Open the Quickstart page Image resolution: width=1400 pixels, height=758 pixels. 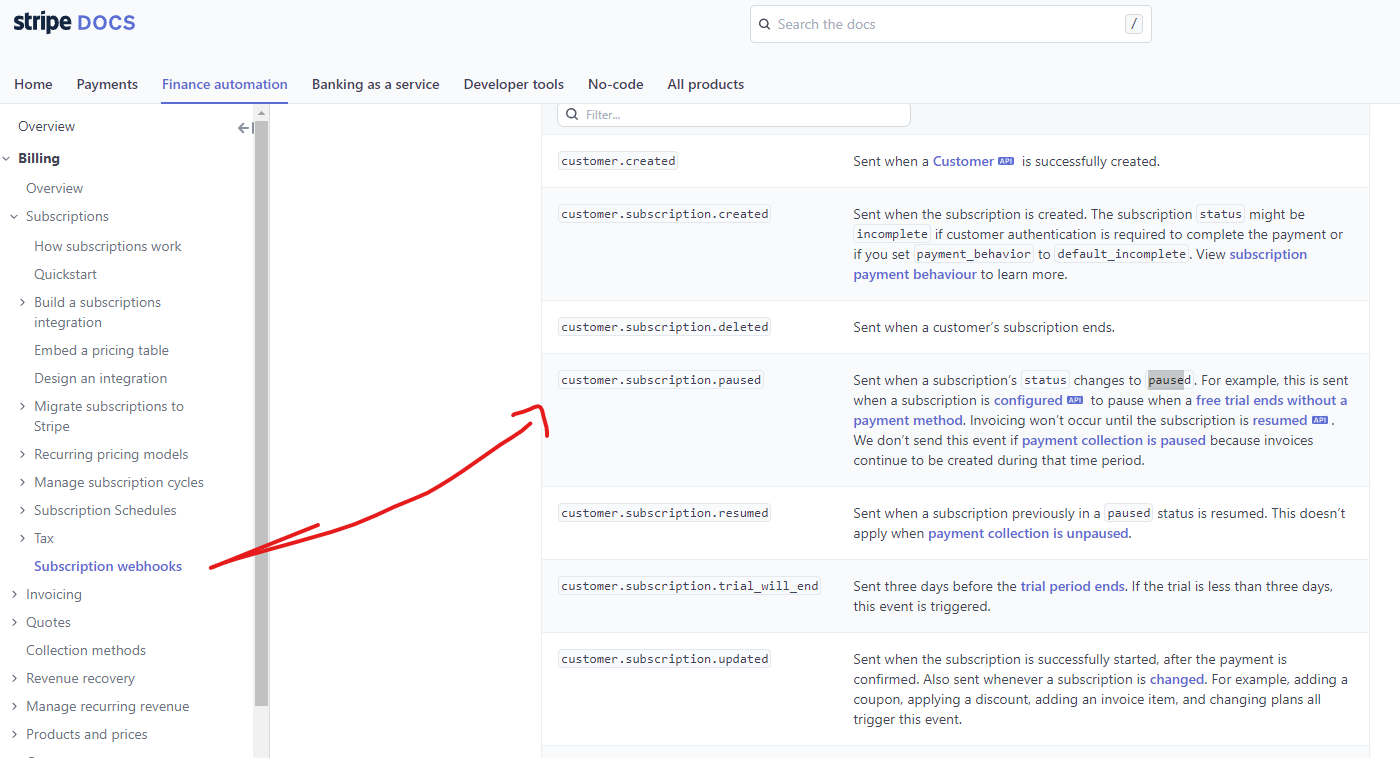(65, 274)
